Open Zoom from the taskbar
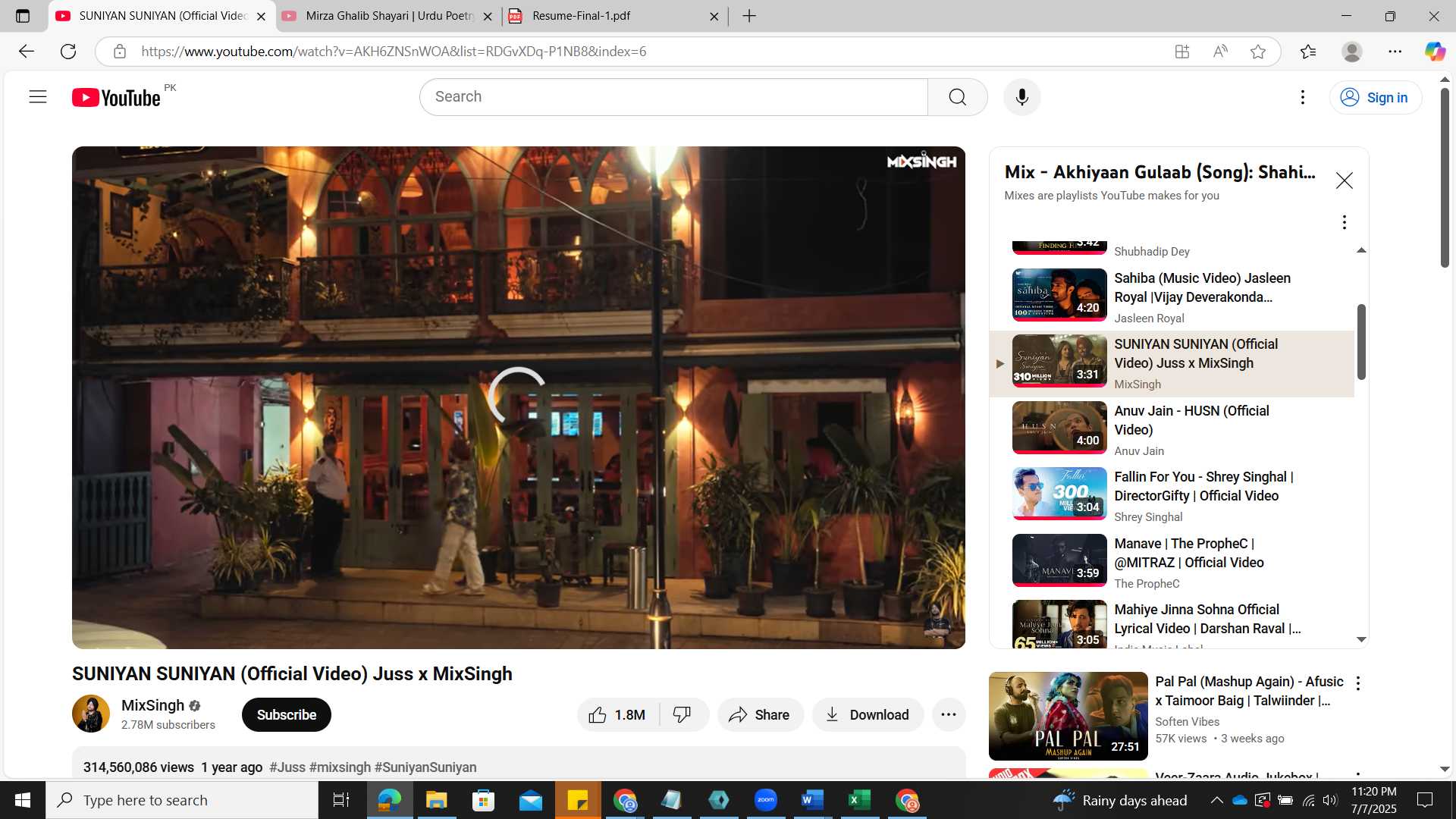 (x=765, y=800)
